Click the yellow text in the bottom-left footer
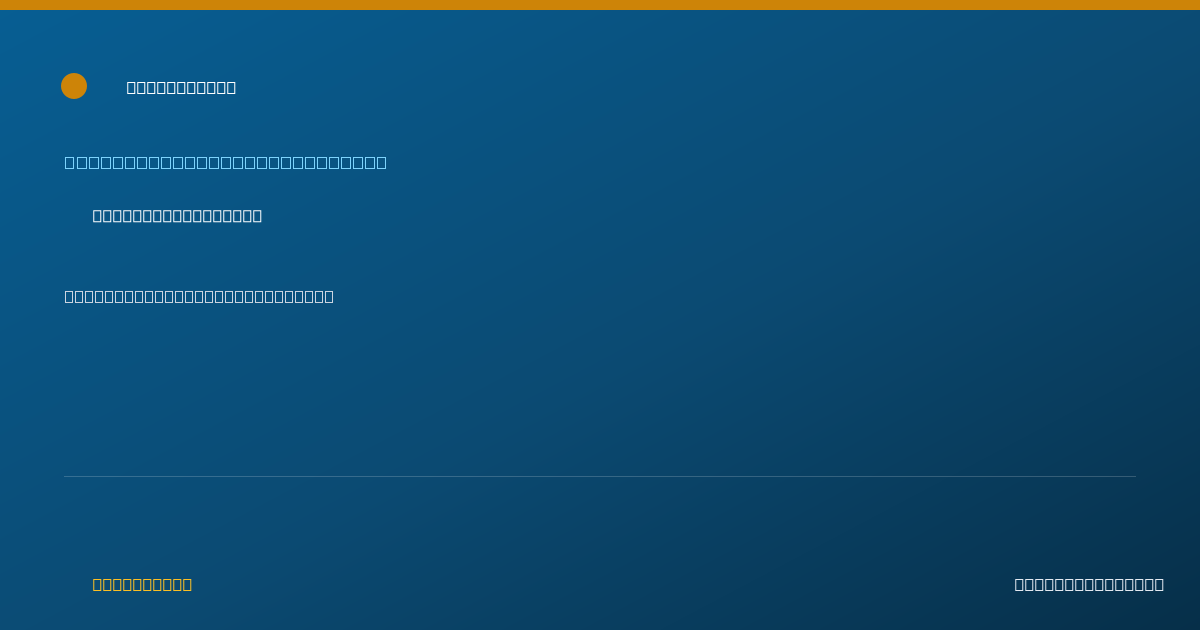The height and width of the screenshot is (630, 1200). click(142, 584)
